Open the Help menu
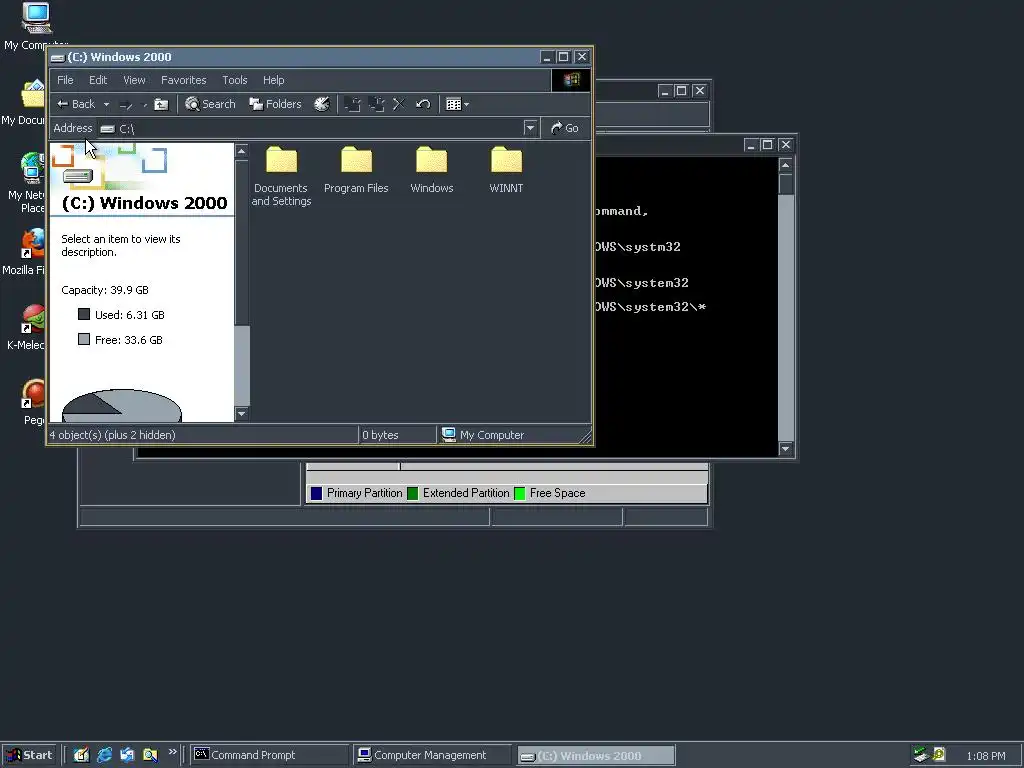Image resolution: width=1024 pixels, height=768 pixels. [x=274, y=80]
